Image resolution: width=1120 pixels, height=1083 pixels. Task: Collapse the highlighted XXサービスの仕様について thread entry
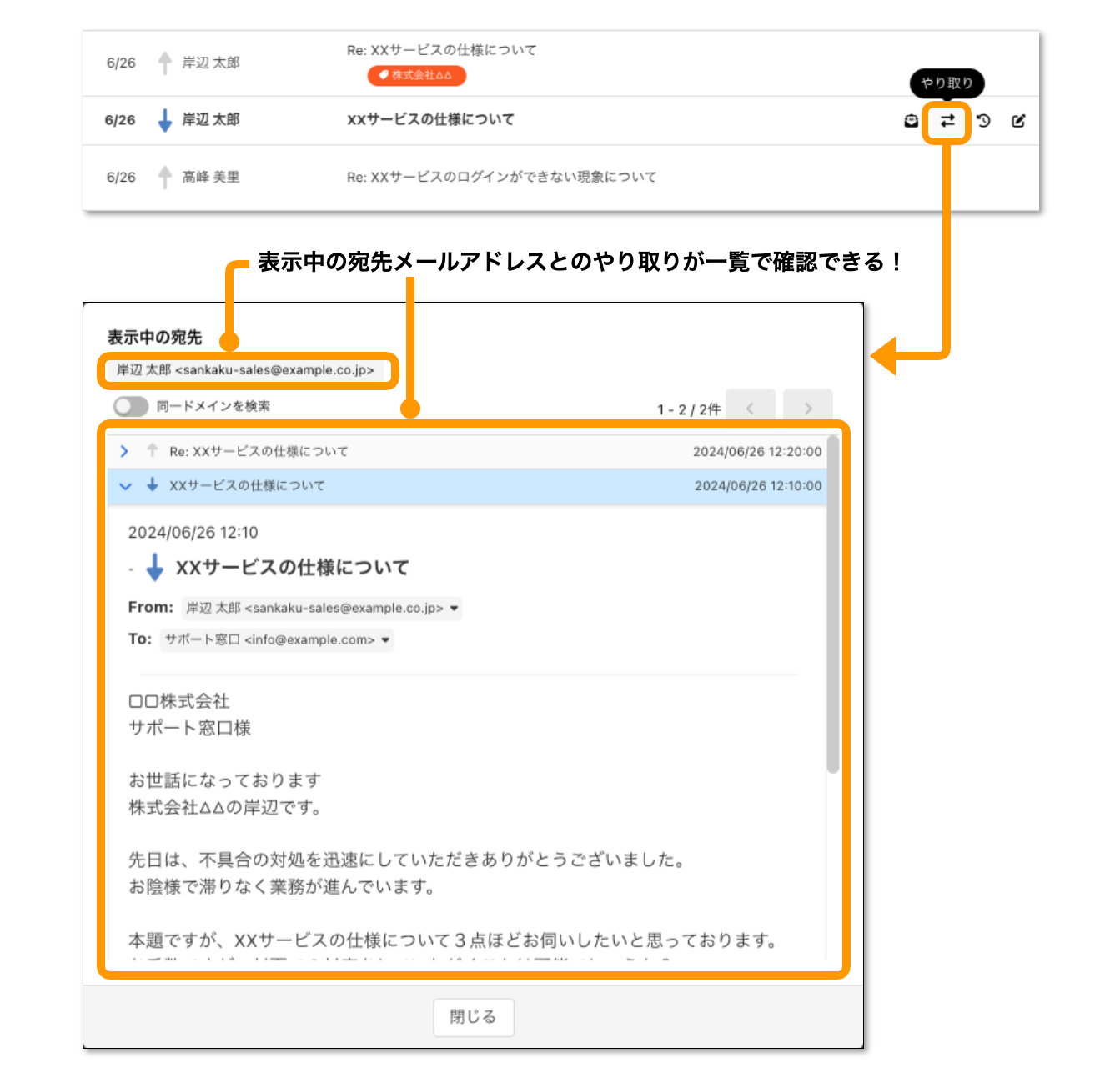(125, 486)
